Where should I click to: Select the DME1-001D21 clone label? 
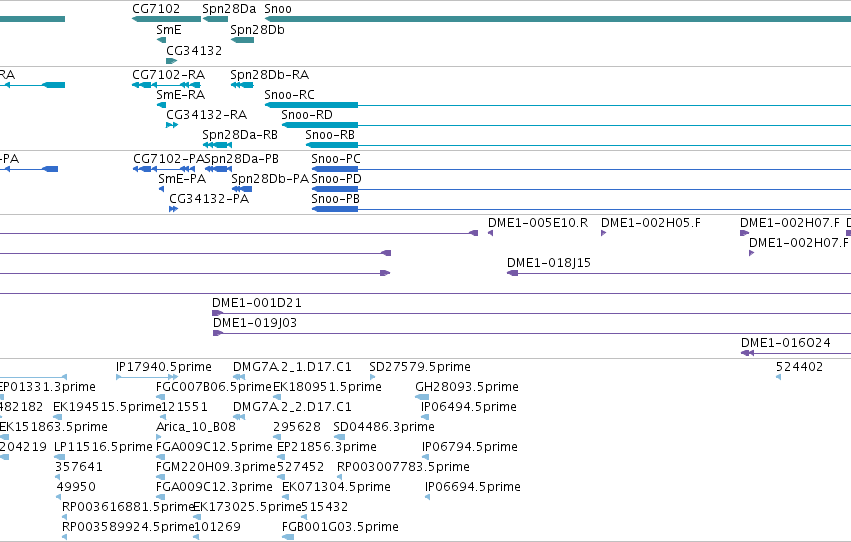257,303
